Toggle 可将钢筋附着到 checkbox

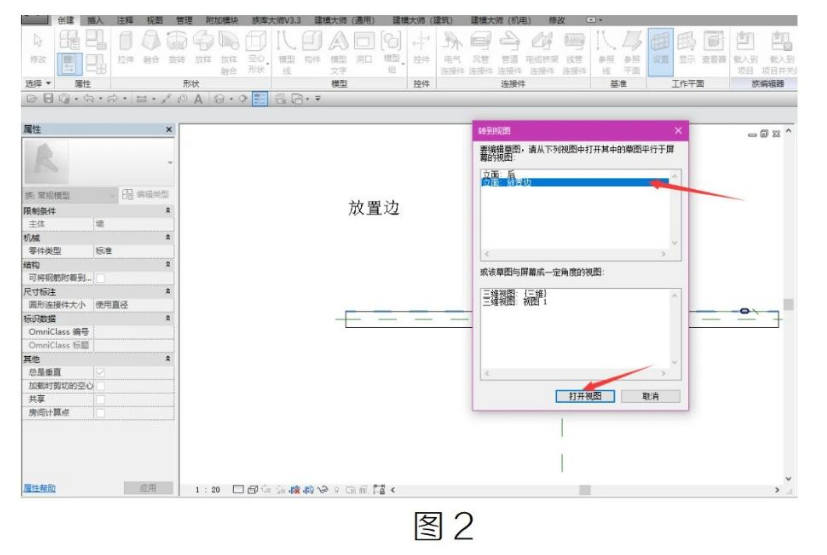point(101,278)
